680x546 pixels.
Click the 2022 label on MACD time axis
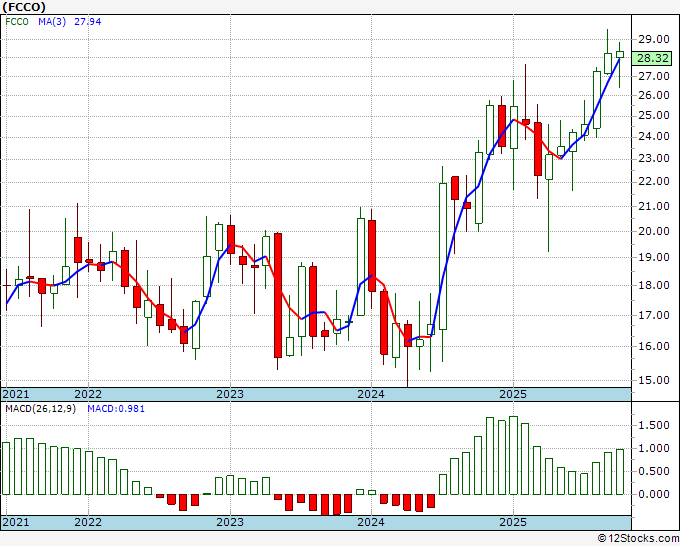click(88, 522)
